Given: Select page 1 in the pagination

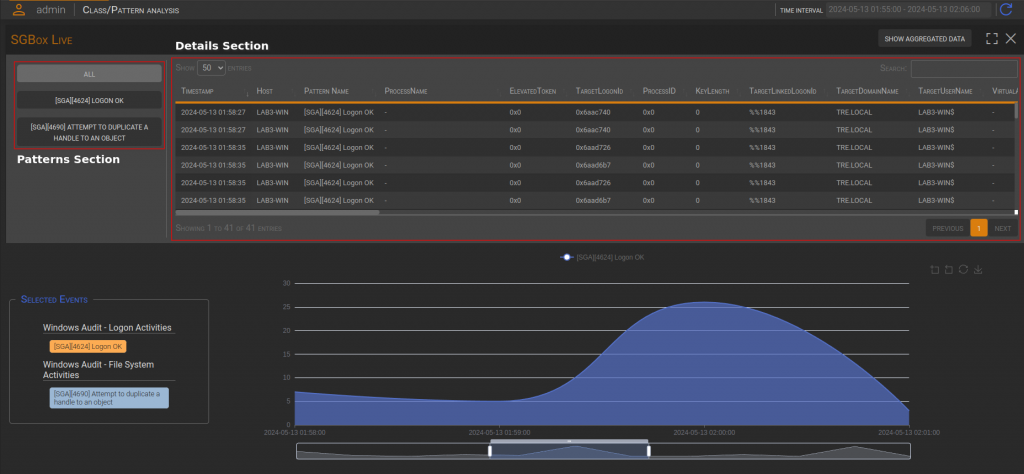Looking at the screenshot, I should click(x=979, y=228).
